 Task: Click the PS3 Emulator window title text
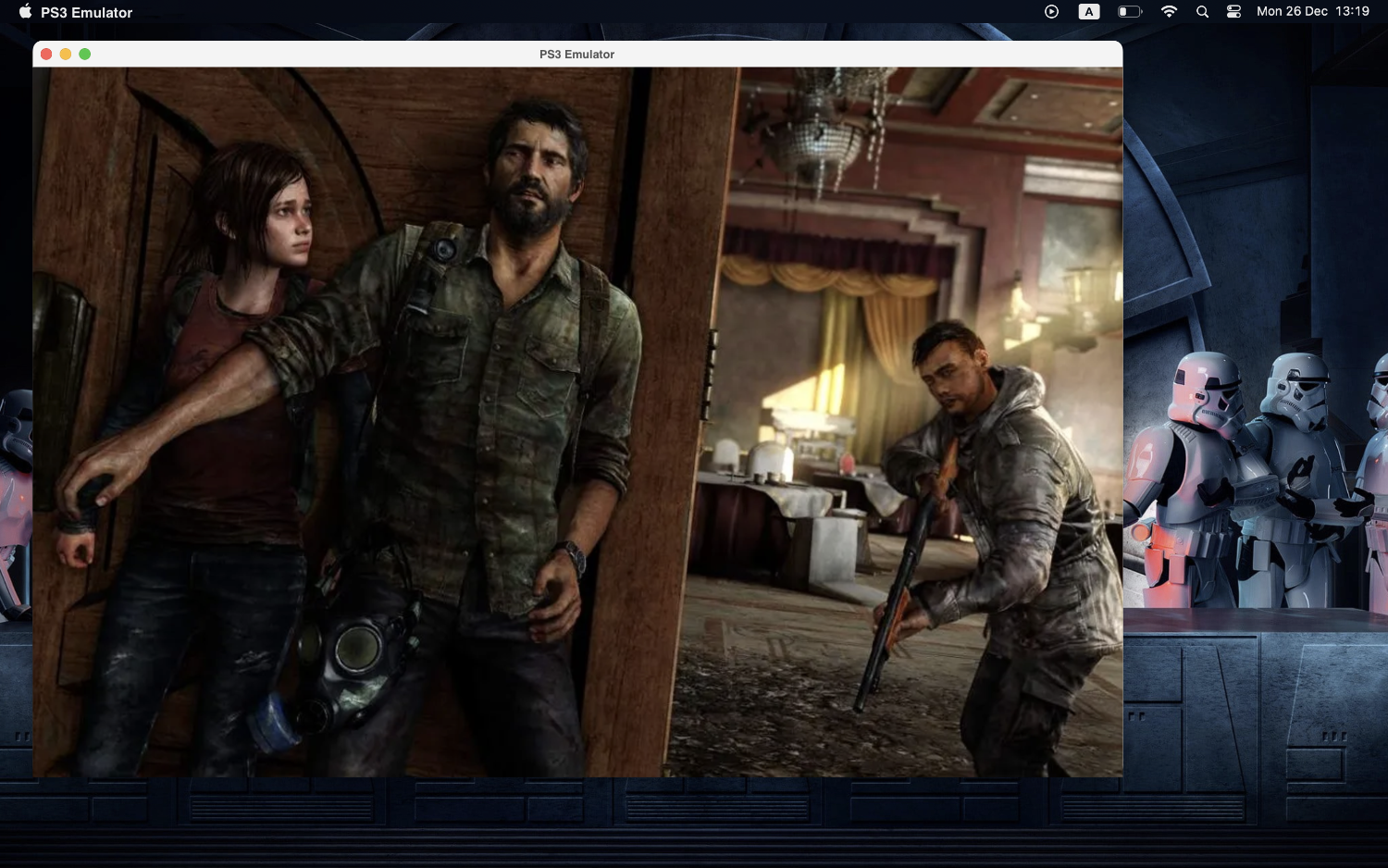pos(576,55)
